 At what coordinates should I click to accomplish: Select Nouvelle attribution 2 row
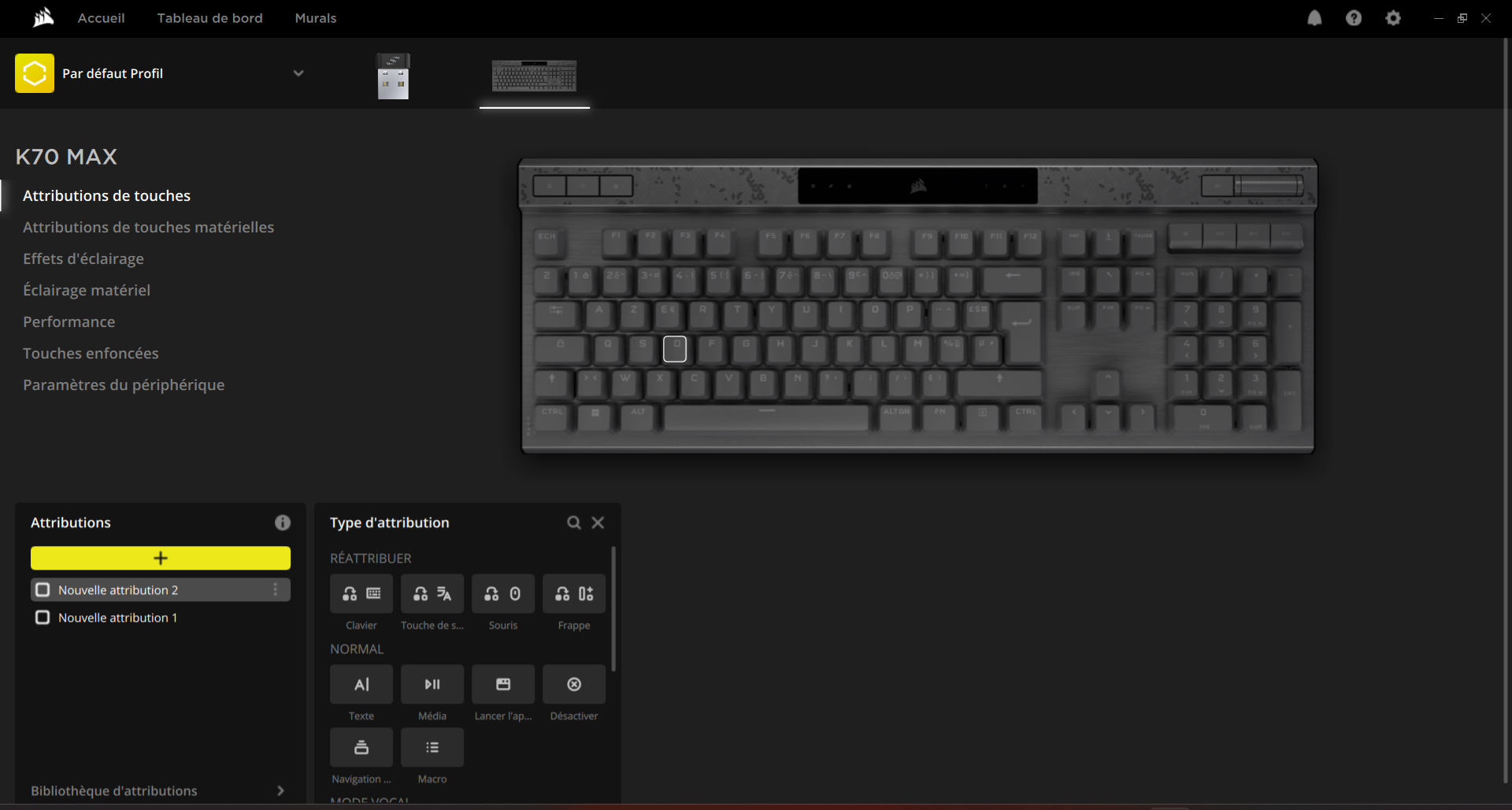click(x=161, y=589)
